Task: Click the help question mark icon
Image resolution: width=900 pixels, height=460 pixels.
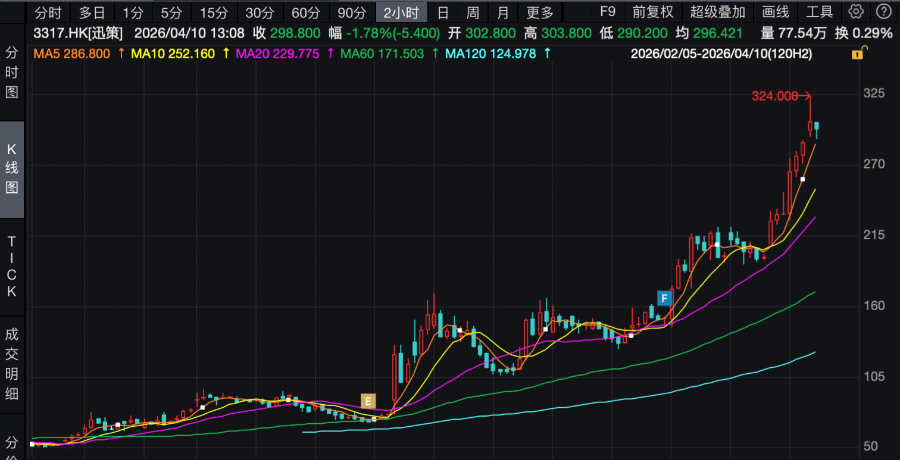Action: [883, 12]
